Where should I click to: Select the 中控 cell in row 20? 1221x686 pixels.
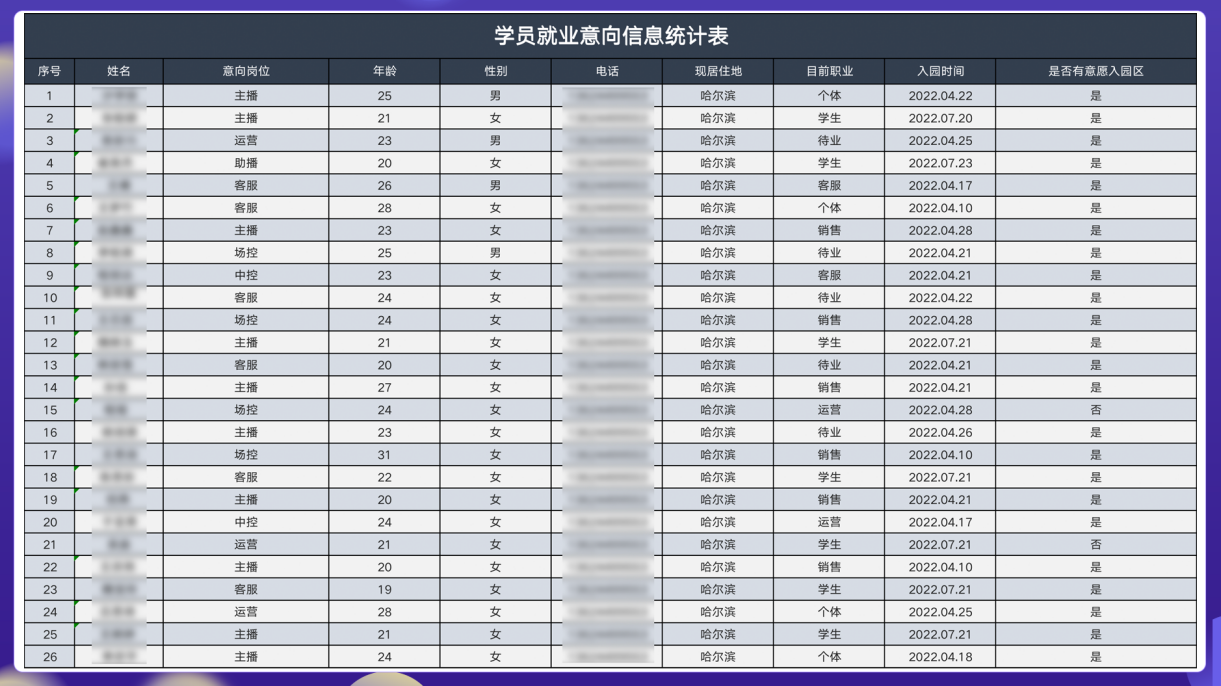(245, 522)
